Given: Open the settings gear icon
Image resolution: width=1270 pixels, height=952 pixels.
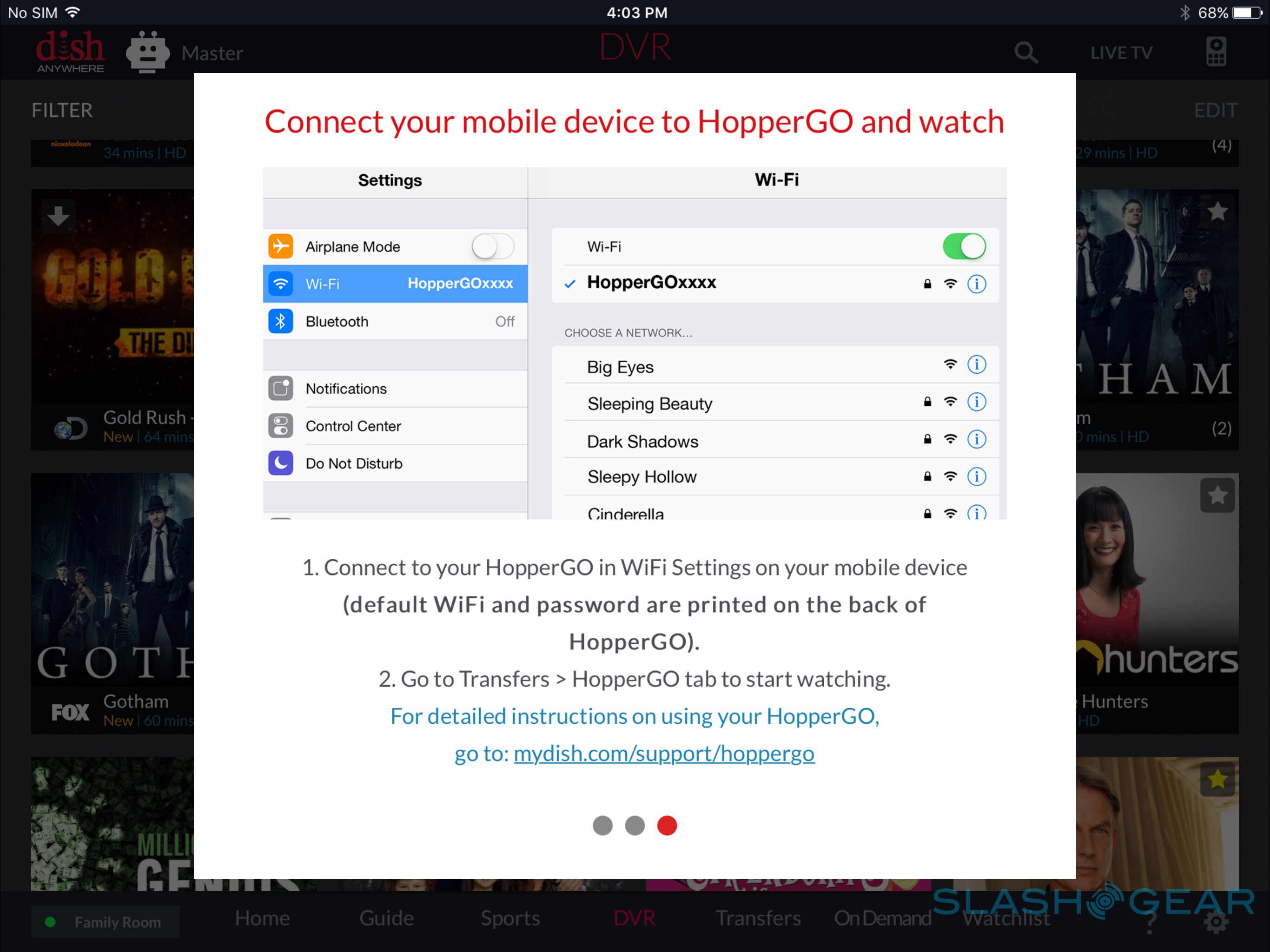Looking at the screenshot, I should pyautogui.click(x=1216, y=923).
